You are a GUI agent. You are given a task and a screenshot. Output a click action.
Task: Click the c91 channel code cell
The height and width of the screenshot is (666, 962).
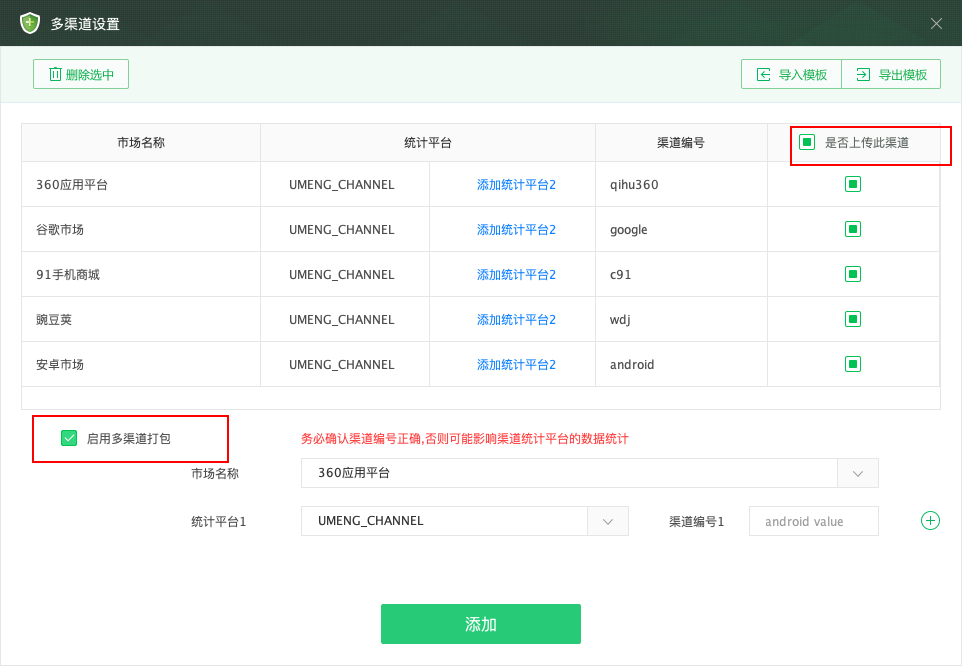coord(681,275)
